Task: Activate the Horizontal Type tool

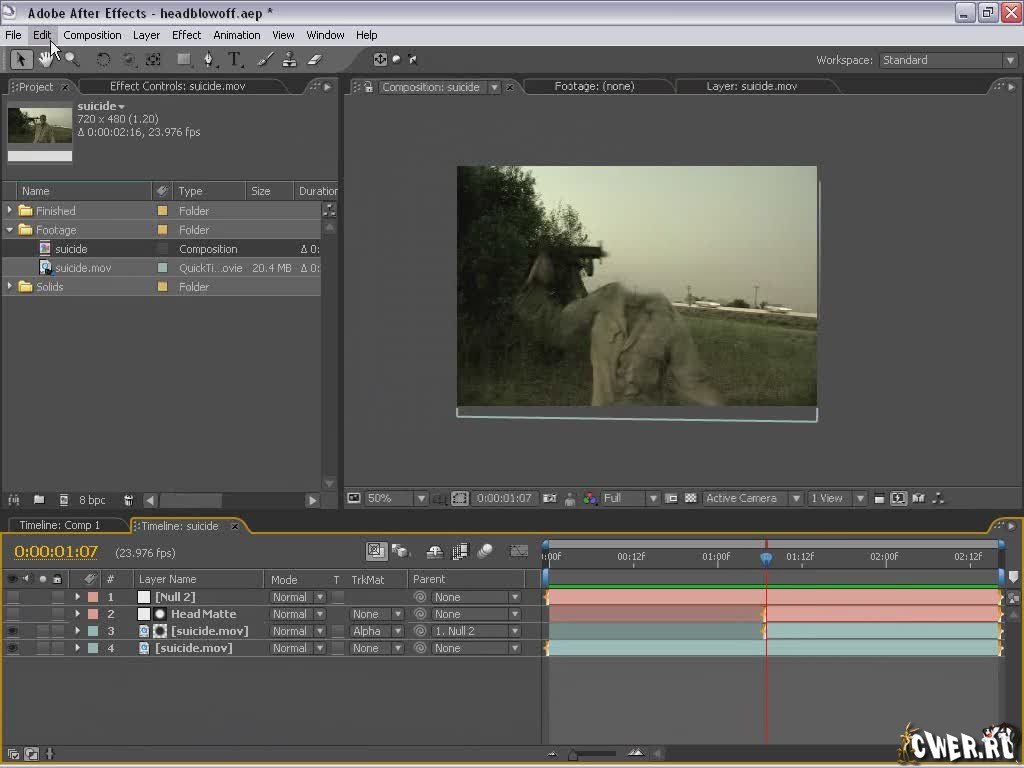Action: [x=235, y=60]
